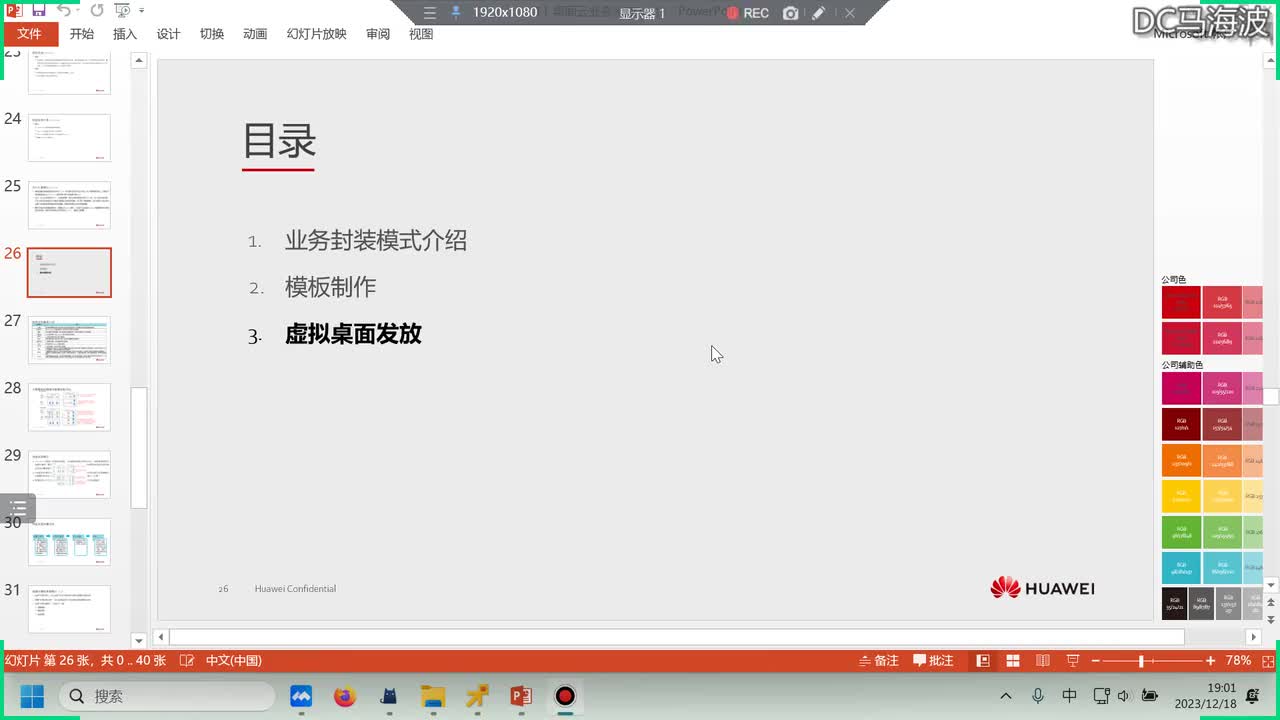
Task: Switch to Reading view
Action: 1043,661
